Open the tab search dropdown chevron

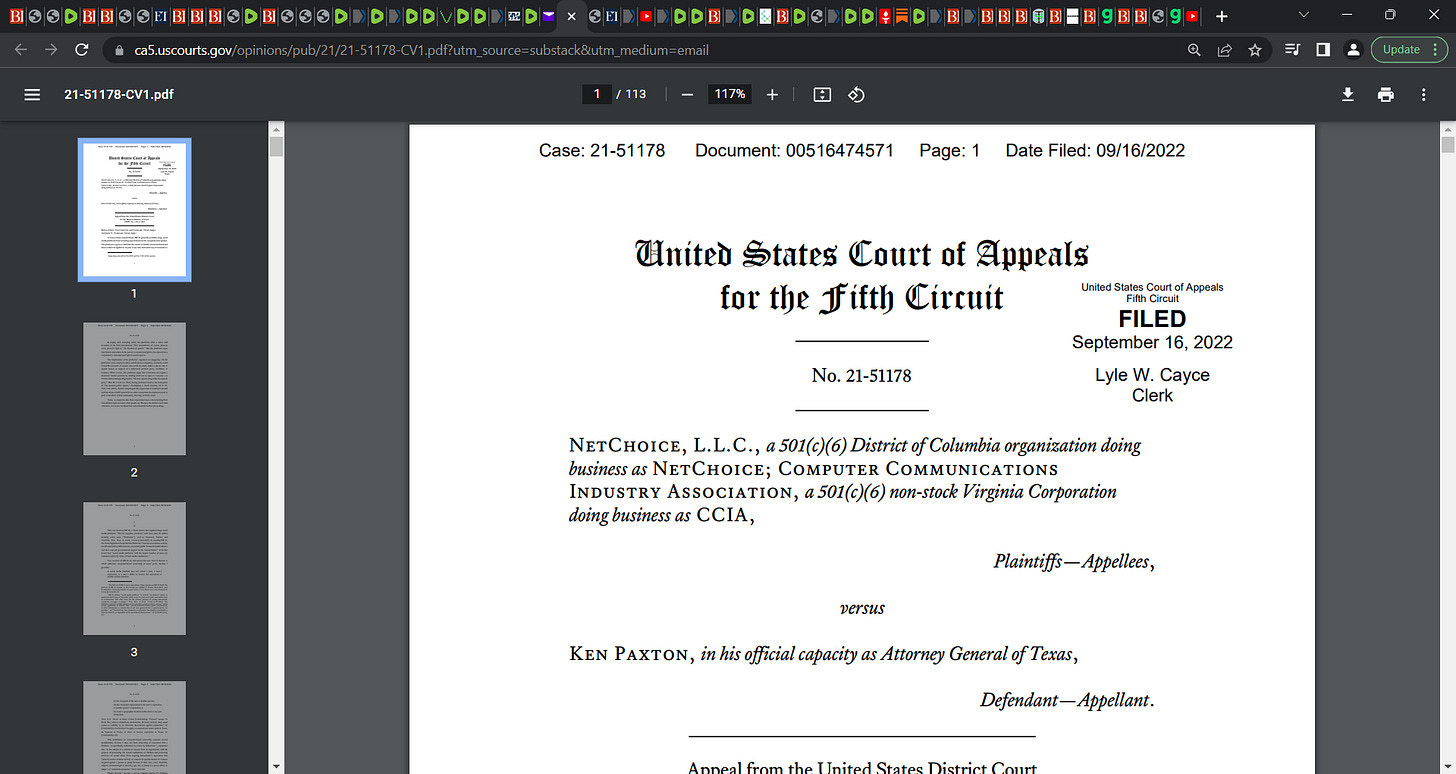pyautogui.click(x=1302, y=15)
